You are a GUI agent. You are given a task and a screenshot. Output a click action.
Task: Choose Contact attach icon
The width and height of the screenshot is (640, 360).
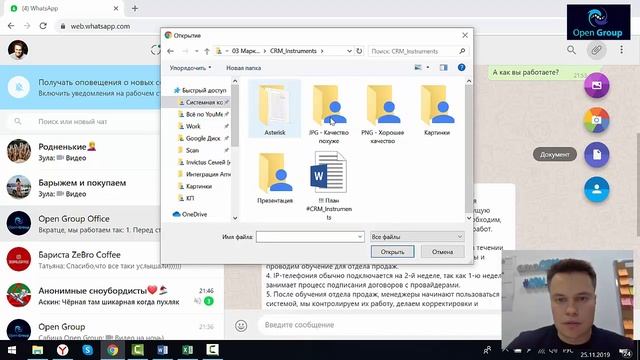tap(596, 189)
